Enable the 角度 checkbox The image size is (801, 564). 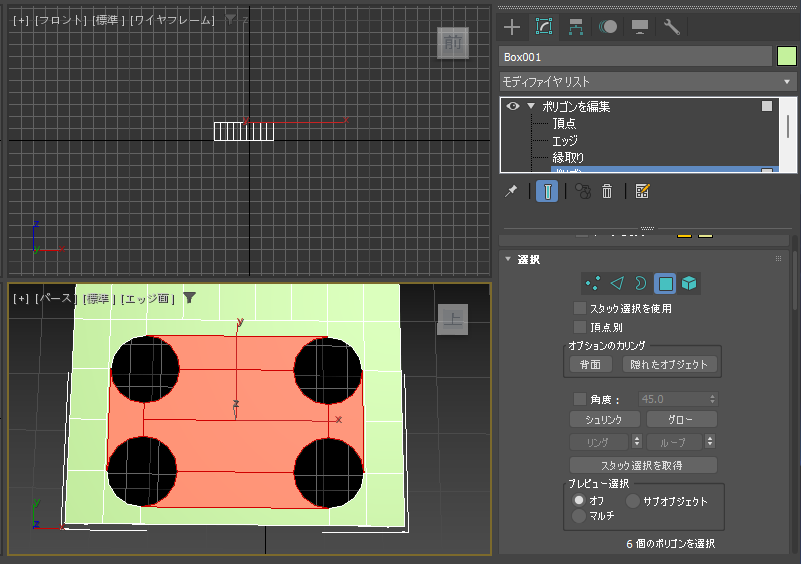tap(580, 399)
